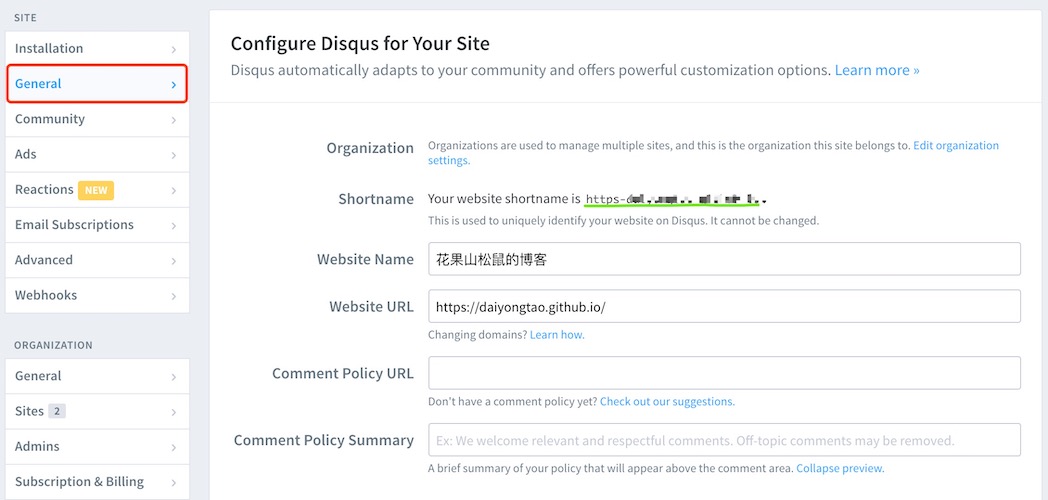Open the Webhooks settings page

[x=98, y=295]
